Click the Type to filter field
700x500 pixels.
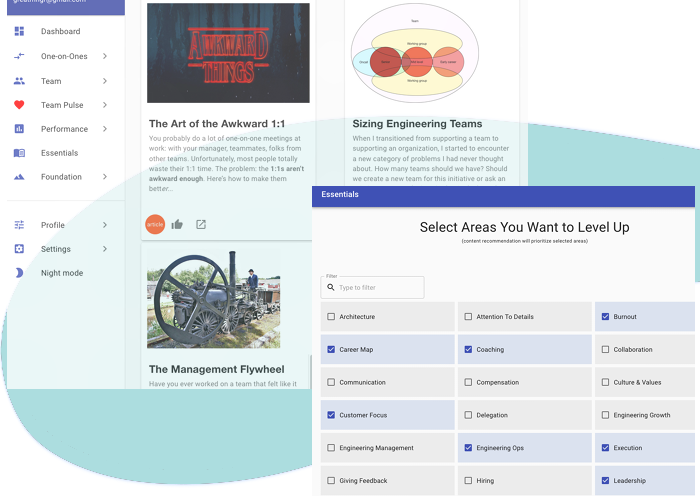click(378, 288)
